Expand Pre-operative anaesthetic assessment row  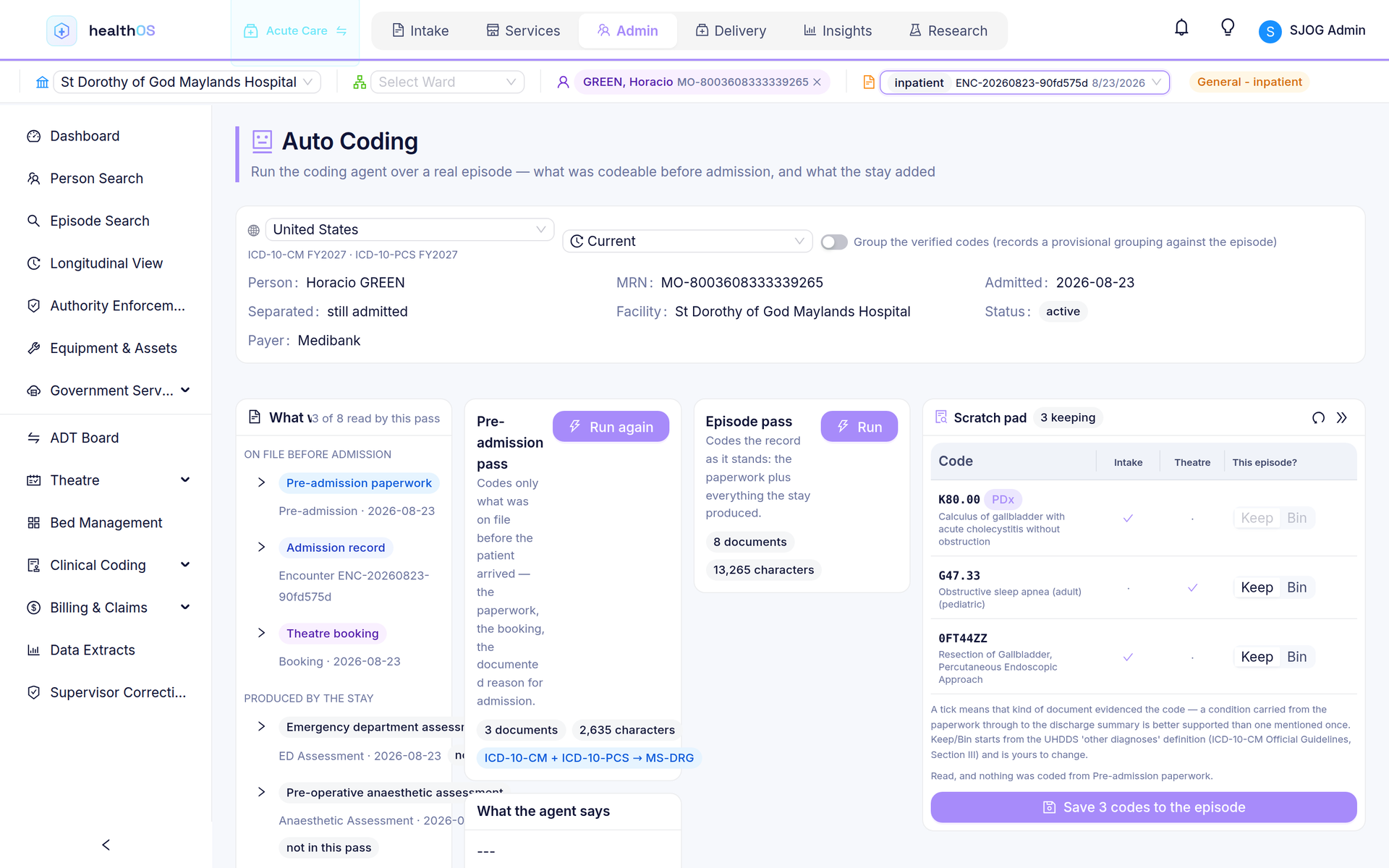click(x=261, y=792)
